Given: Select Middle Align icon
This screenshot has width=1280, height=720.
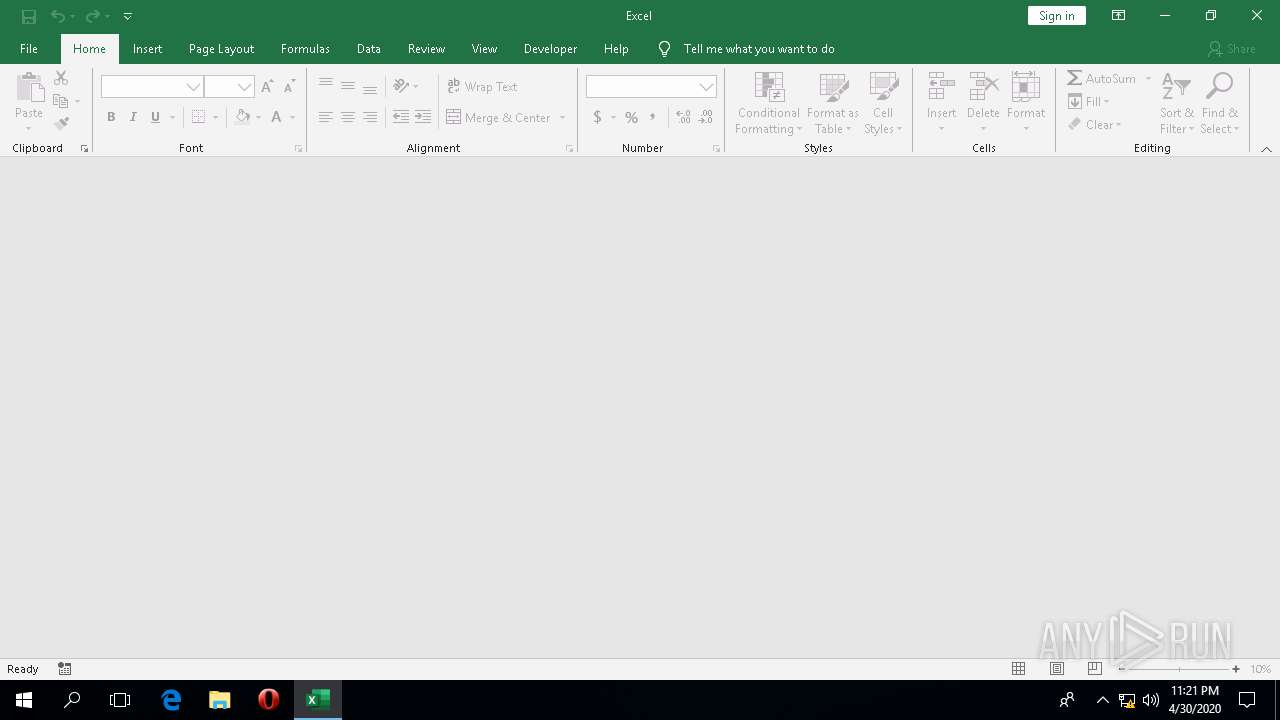Looking at the screenshot, I should pyautogui.click(x=348, y=87).
